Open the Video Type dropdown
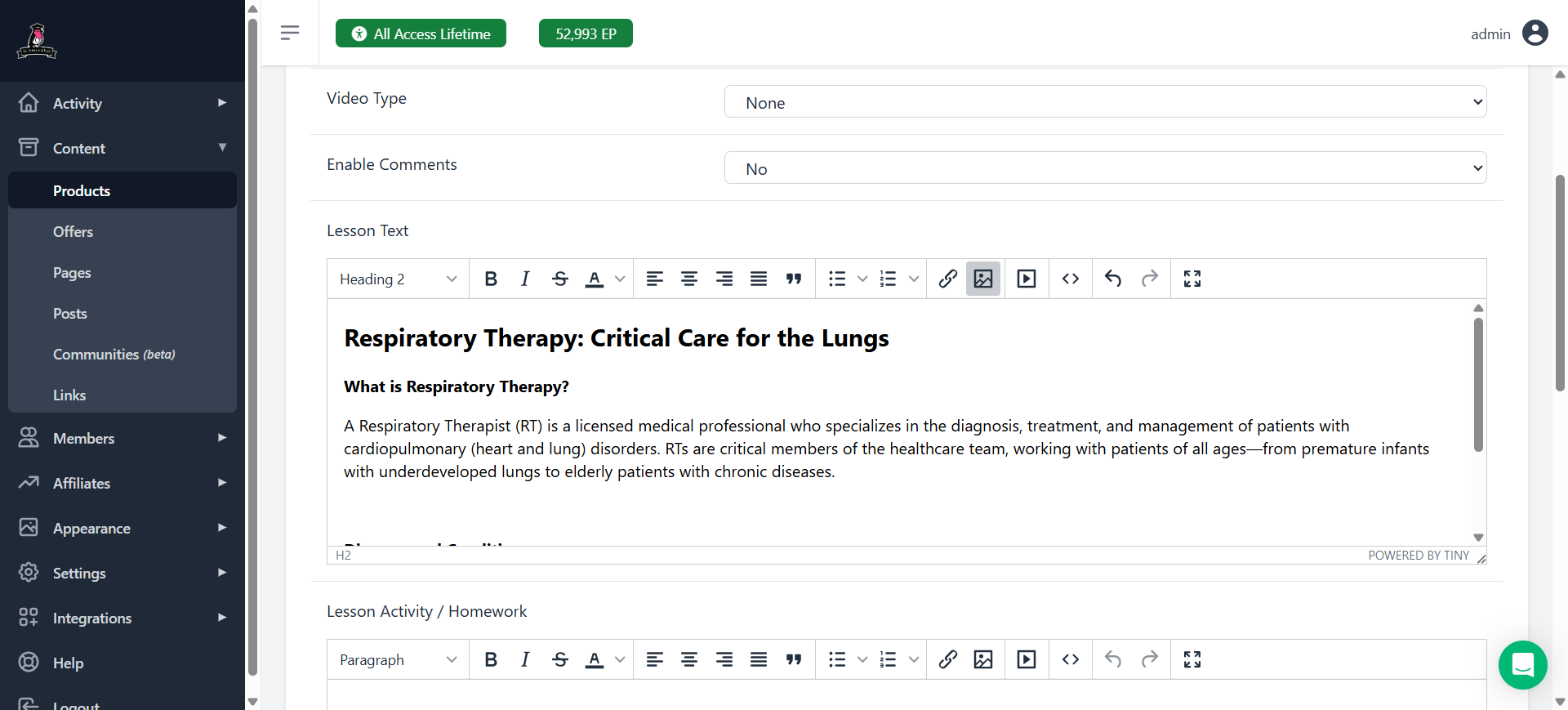Viewport: 1568px width, 710px height. point(1105,102)
